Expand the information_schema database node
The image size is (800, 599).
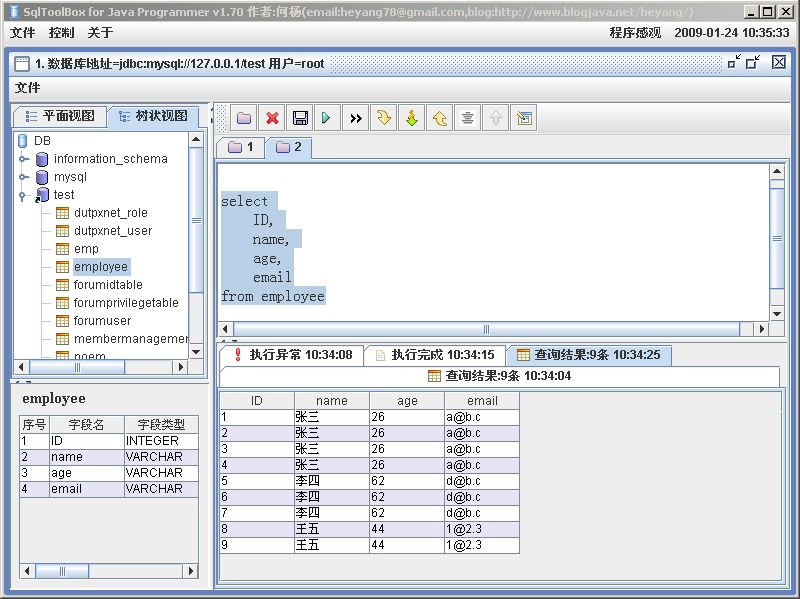pyautogui.click(x=23, y=159)
